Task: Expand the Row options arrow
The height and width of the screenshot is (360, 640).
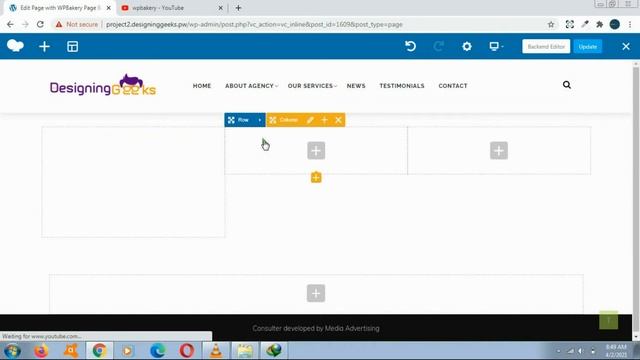Action: pyautogui.click(x=259, y=120)
